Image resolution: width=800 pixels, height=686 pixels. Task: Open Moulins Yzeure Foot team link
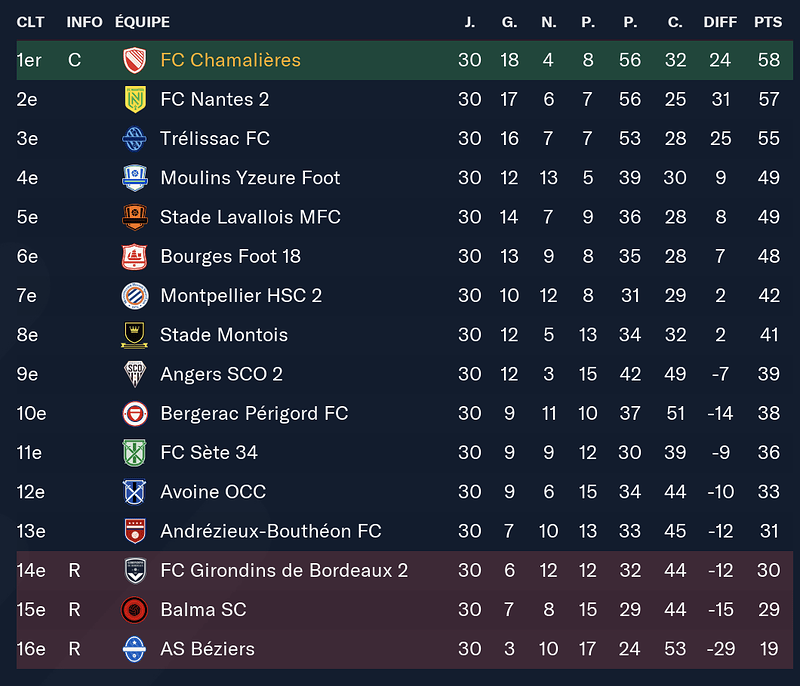click(250, 178)
